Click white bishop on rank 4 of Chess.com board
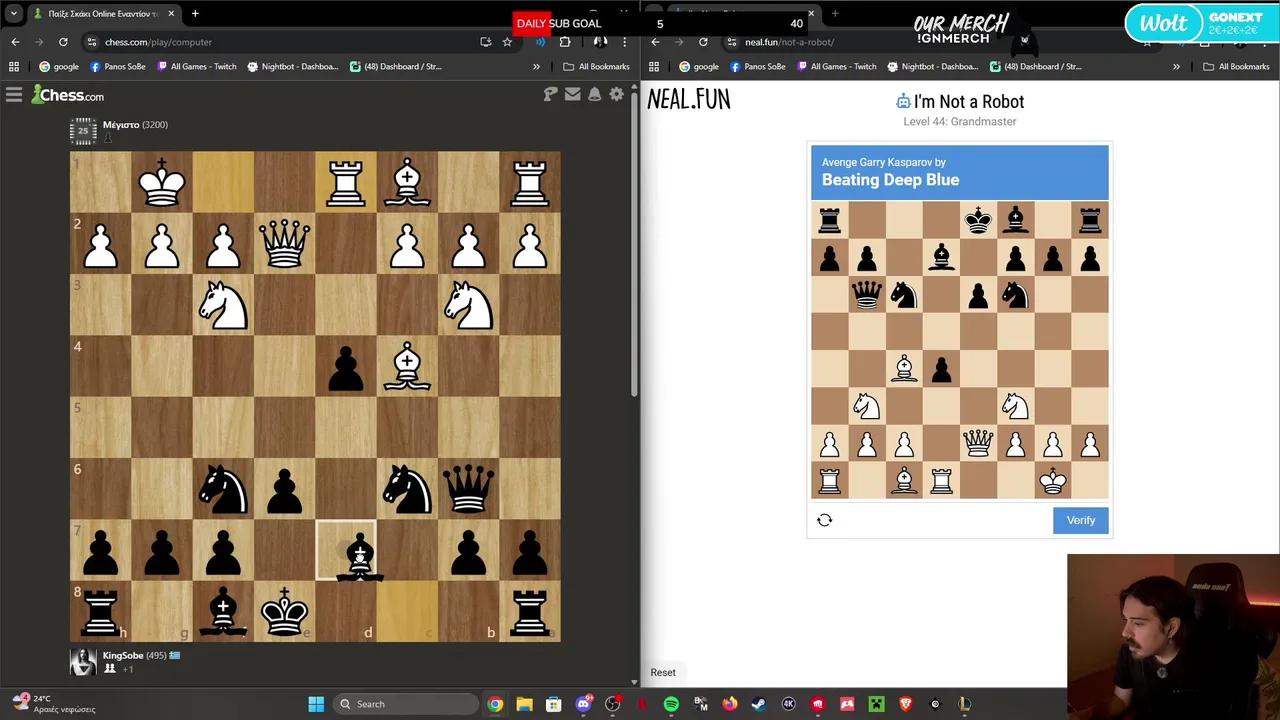The height and width of the screenshot is (720, 1280). [x=407, y=366]
